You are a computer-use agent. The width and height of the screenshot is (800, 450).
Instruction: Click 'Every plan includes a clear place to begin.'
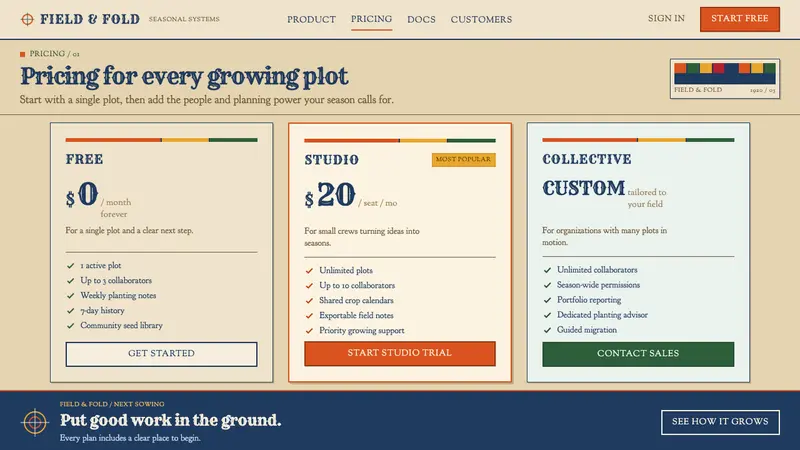[x=130, y=438]
